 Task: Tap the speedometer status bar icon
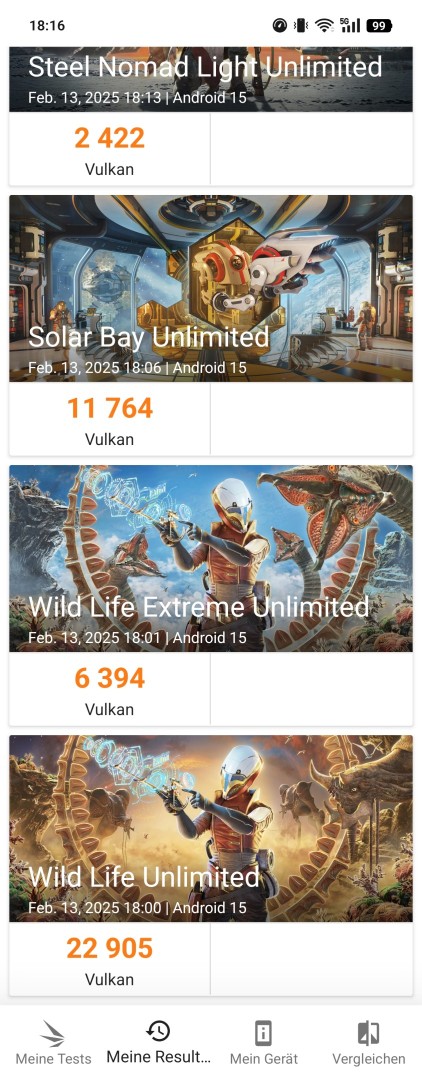point(279,25)
